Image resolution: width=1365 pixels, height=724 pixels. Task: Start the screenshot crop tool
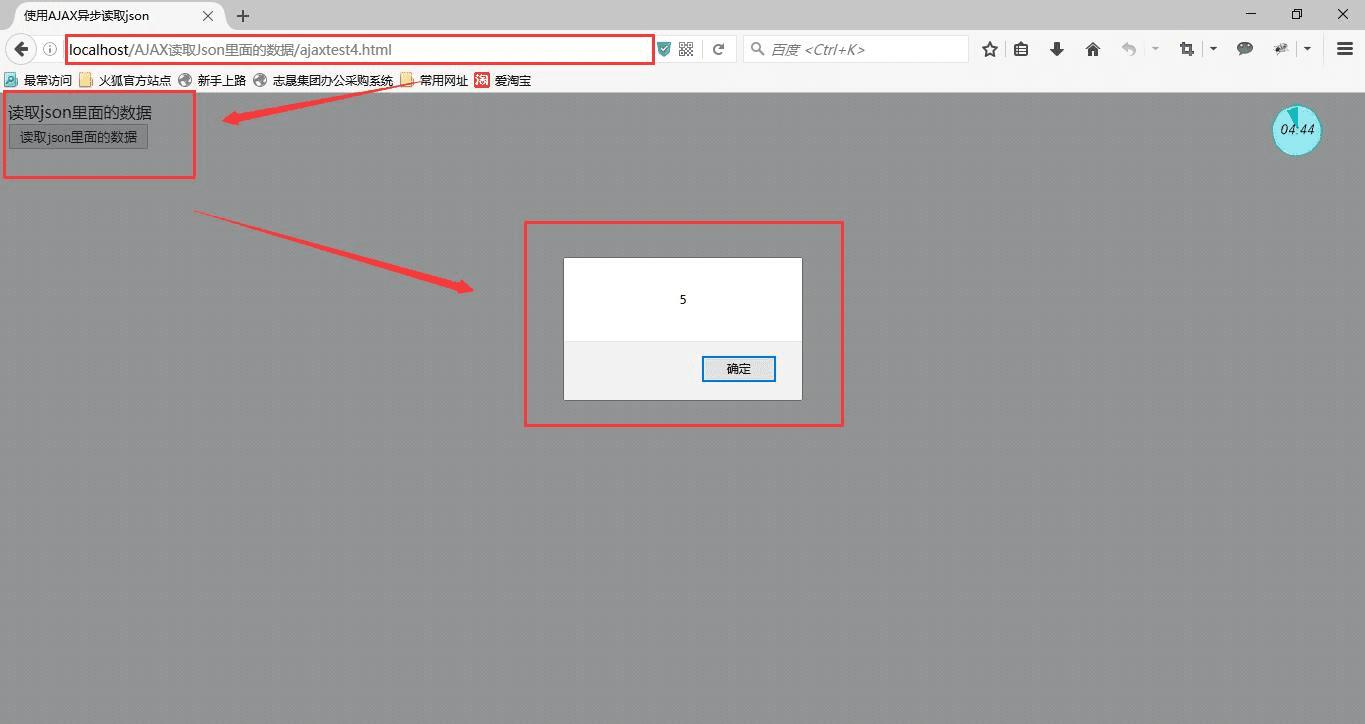pyautogui.click(x=1187, y=49)
